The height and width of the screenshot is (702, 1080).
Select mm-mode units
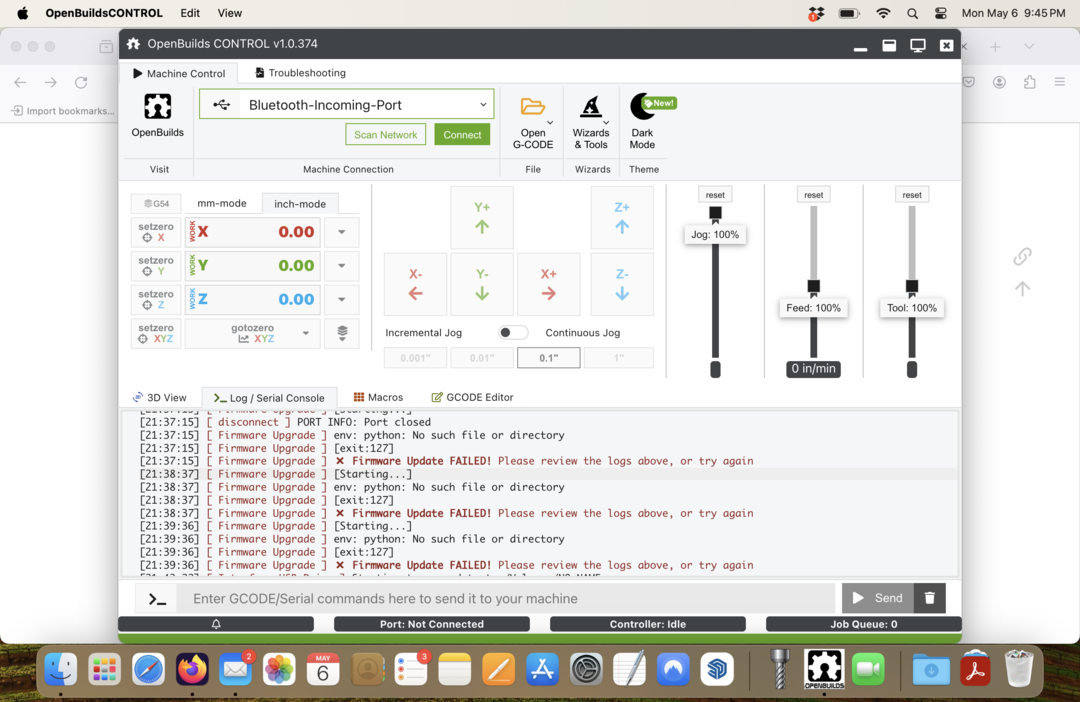(x=222, y=204)
